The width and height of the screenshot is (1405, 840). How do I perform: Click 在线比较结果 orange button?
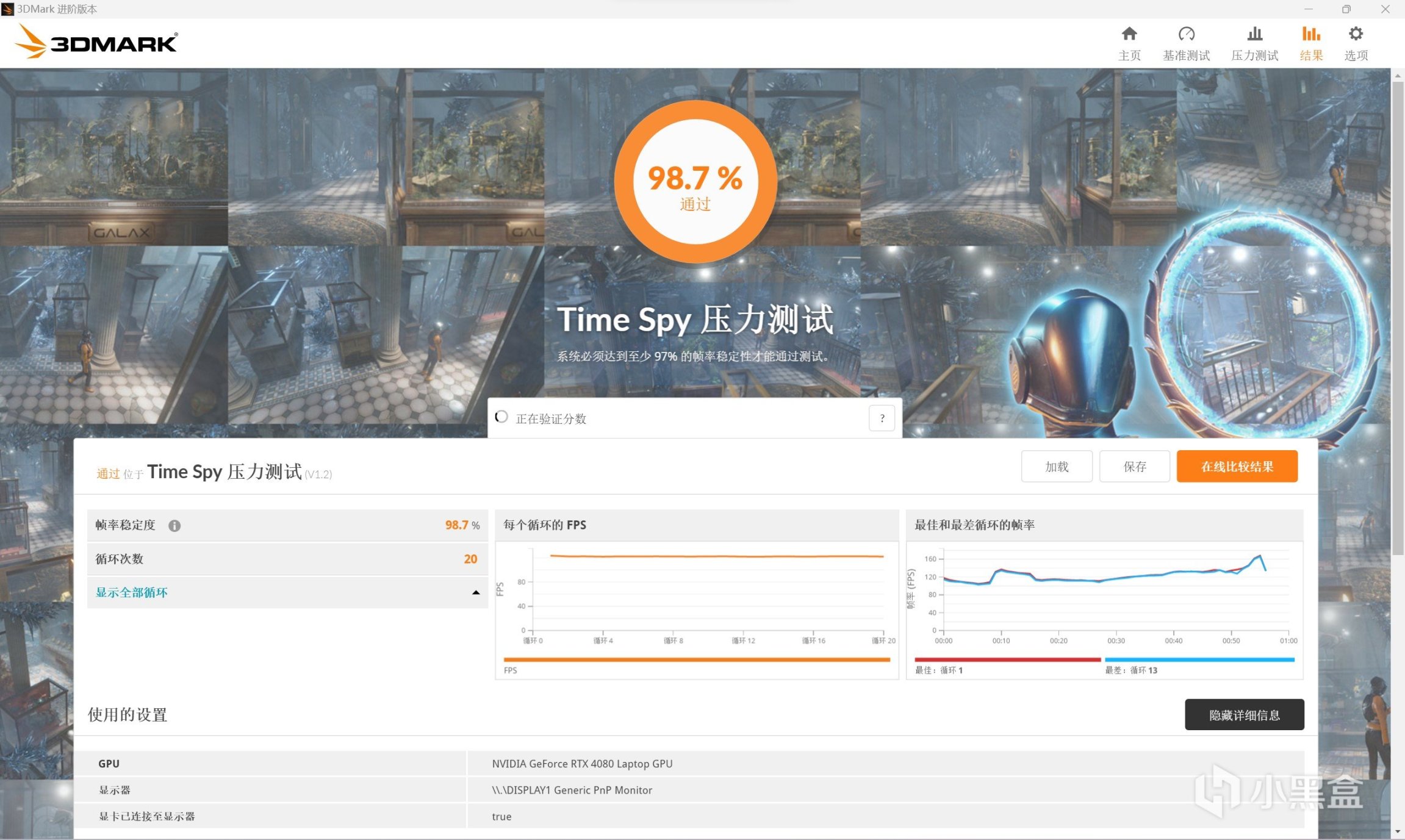1237,467
